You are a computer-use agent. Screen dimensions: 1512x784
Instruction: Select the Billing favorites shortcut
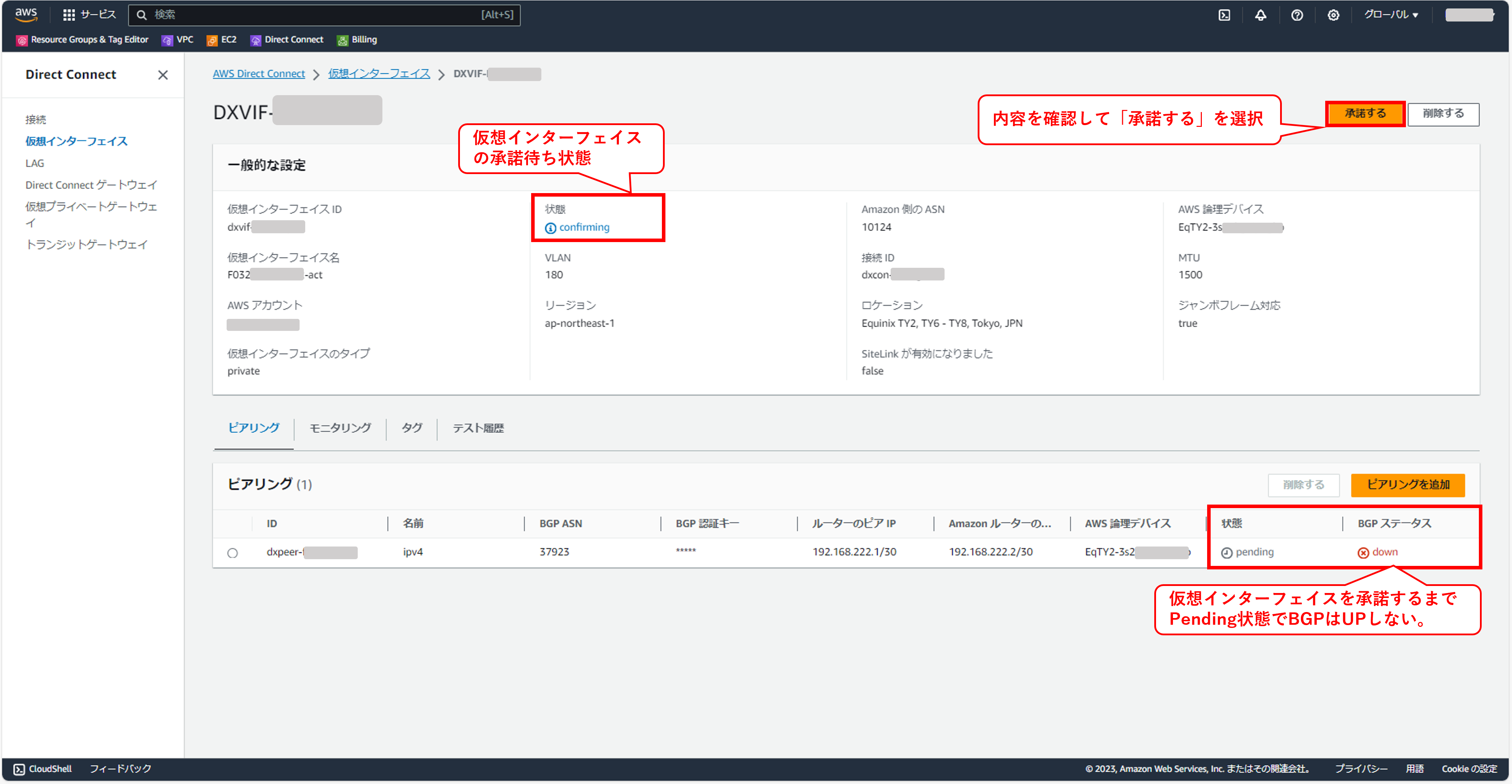click(x=356, y=39)
